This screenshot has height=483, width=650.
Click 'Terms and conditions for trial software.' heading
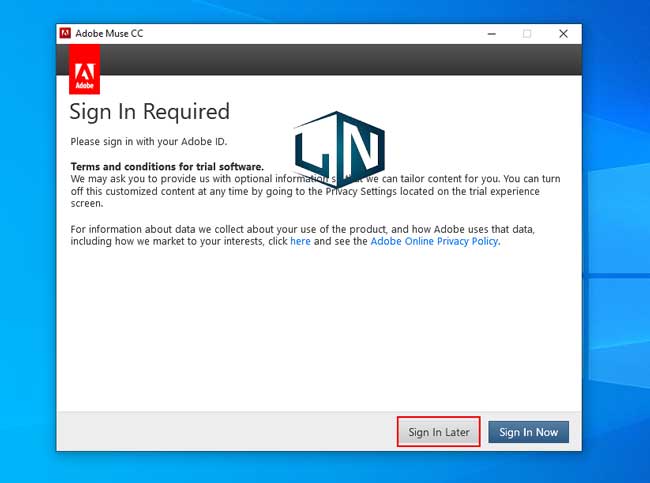pos(167,167)
